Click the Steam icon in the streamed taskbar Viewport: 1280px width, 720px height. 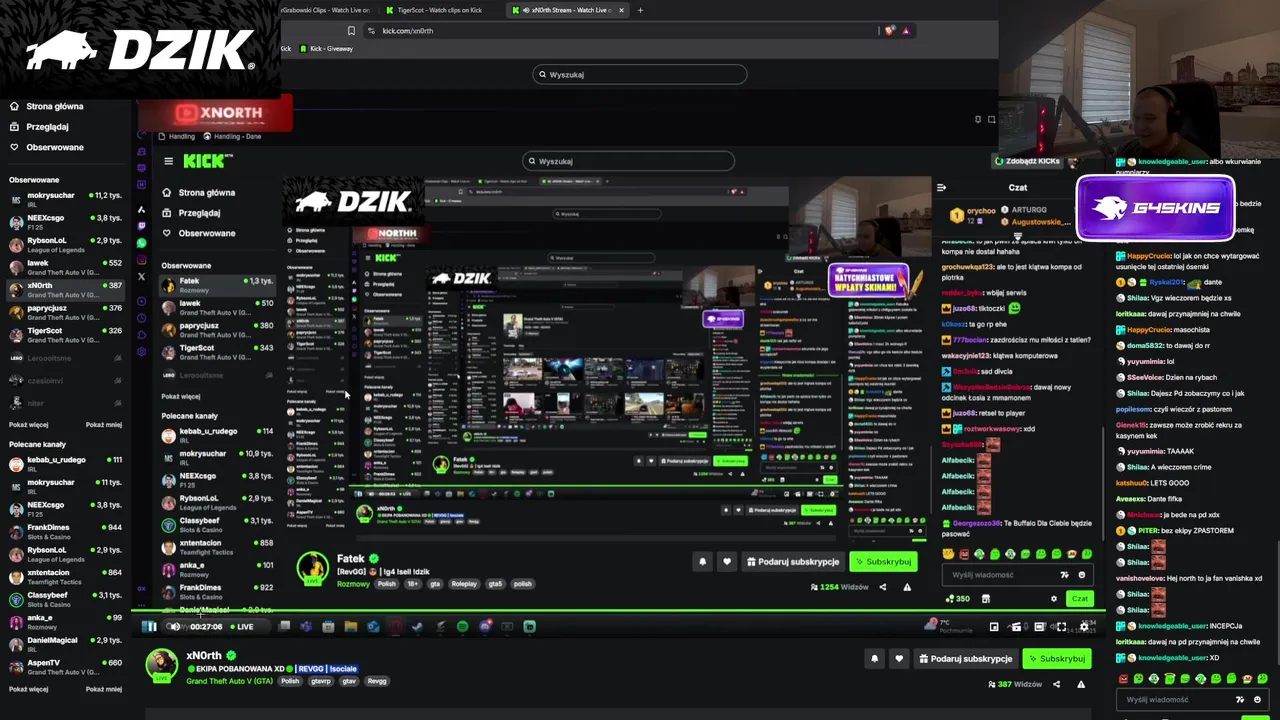pyautogui.click(x=417, y=627)
